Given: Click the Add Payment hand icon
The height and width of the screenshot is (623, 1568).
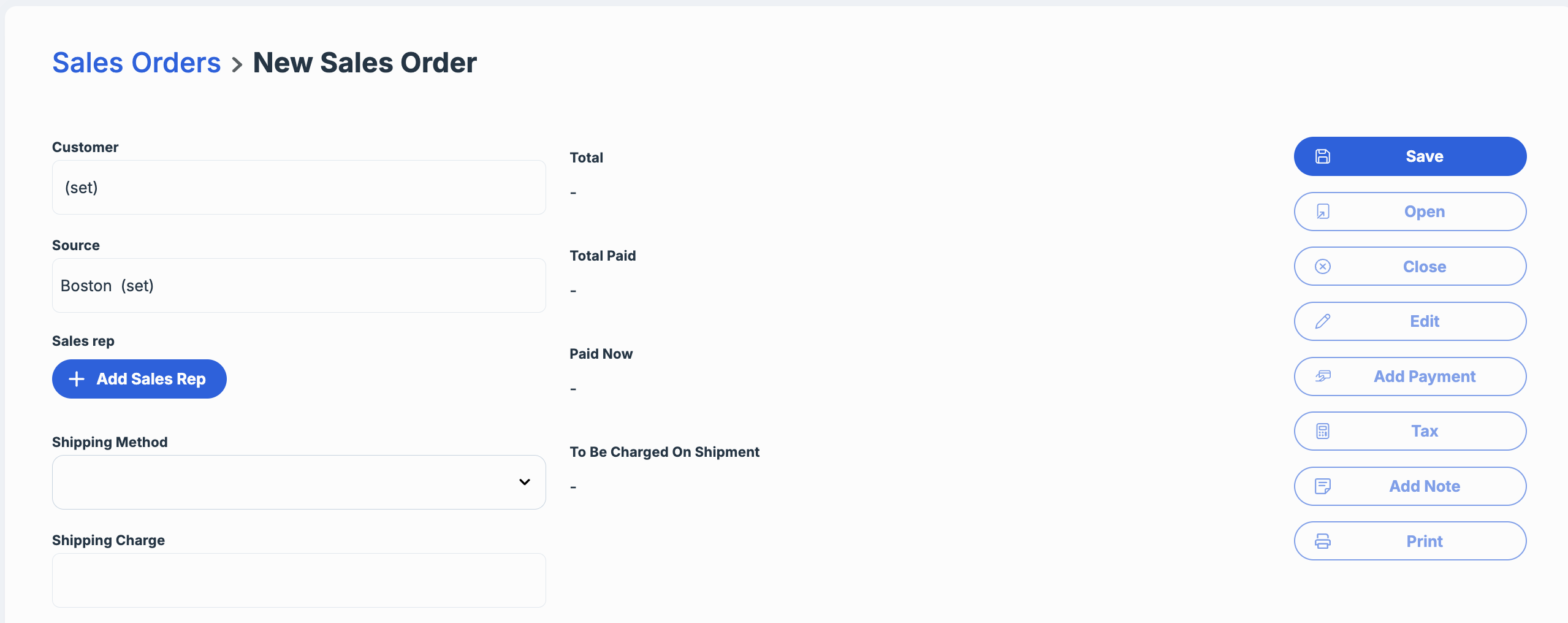Looking at the screenshot, I should tap(1323, 376).
